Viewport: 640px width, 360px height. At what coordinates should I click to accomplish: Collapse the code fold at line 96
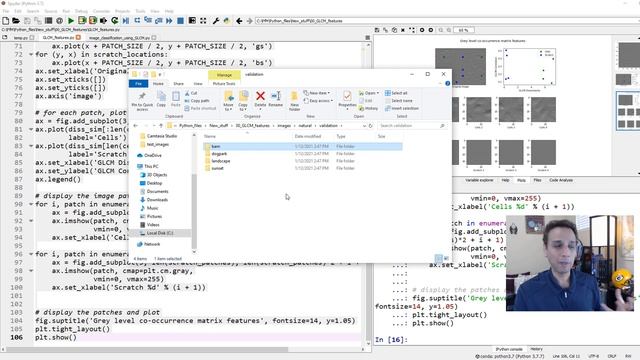point(31,254)
